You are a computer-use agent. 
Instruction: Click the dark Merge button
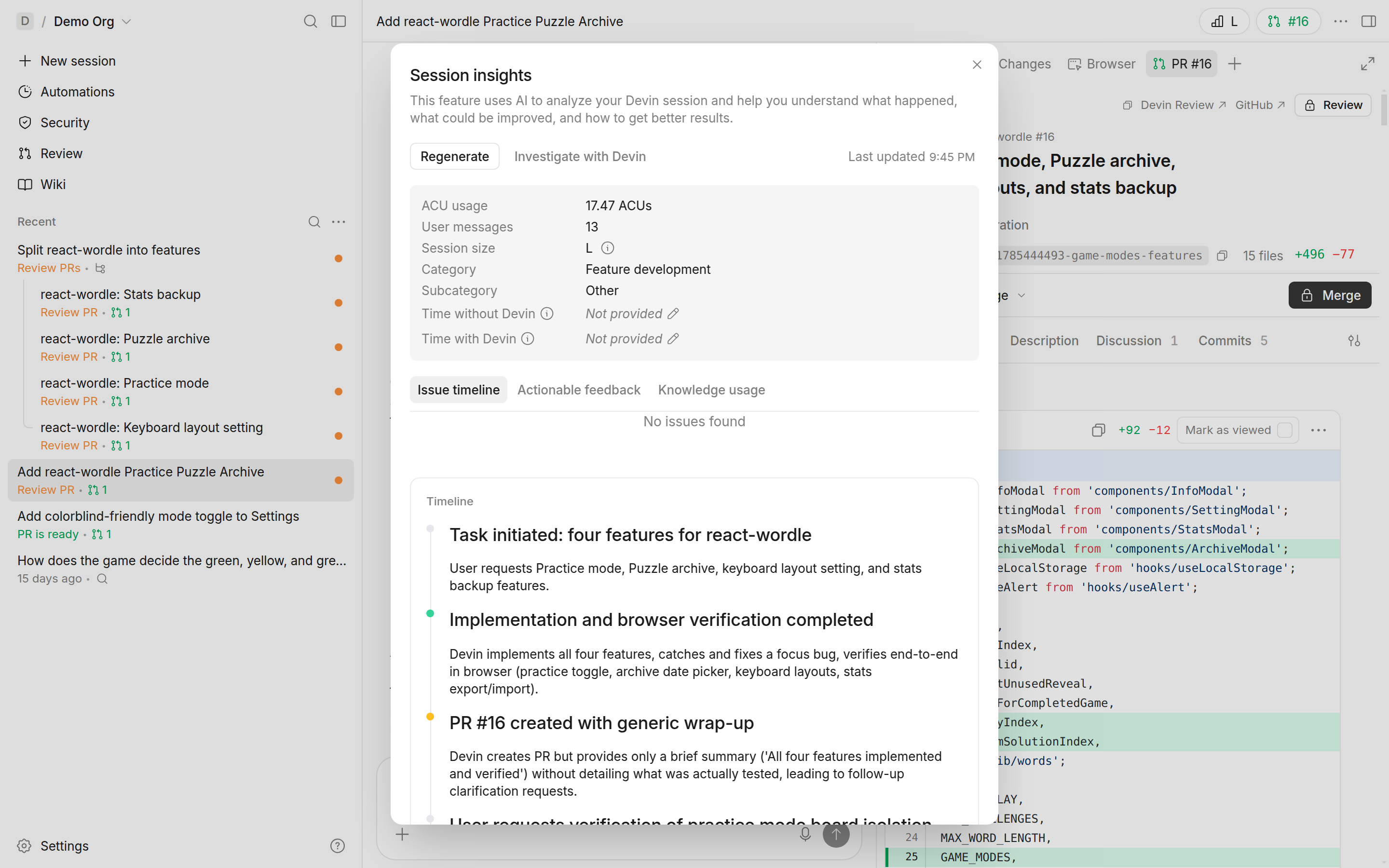(x=1330, y=295)
